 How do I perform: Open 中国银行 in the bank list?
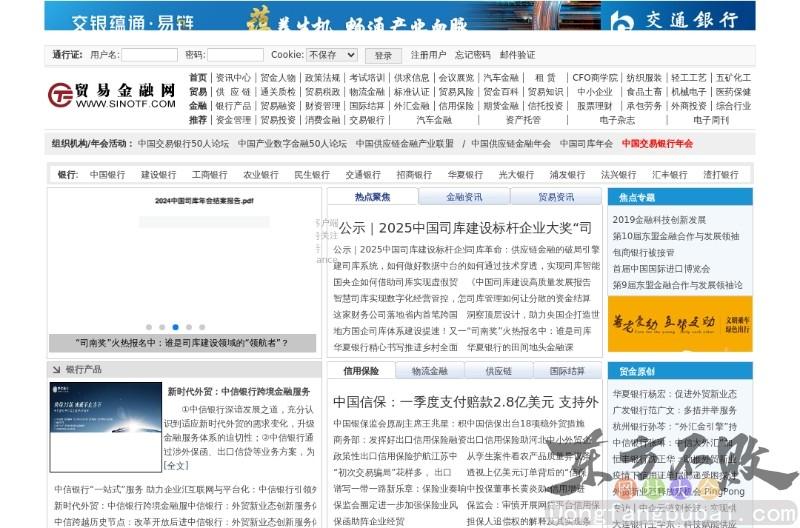pos(108,174)
